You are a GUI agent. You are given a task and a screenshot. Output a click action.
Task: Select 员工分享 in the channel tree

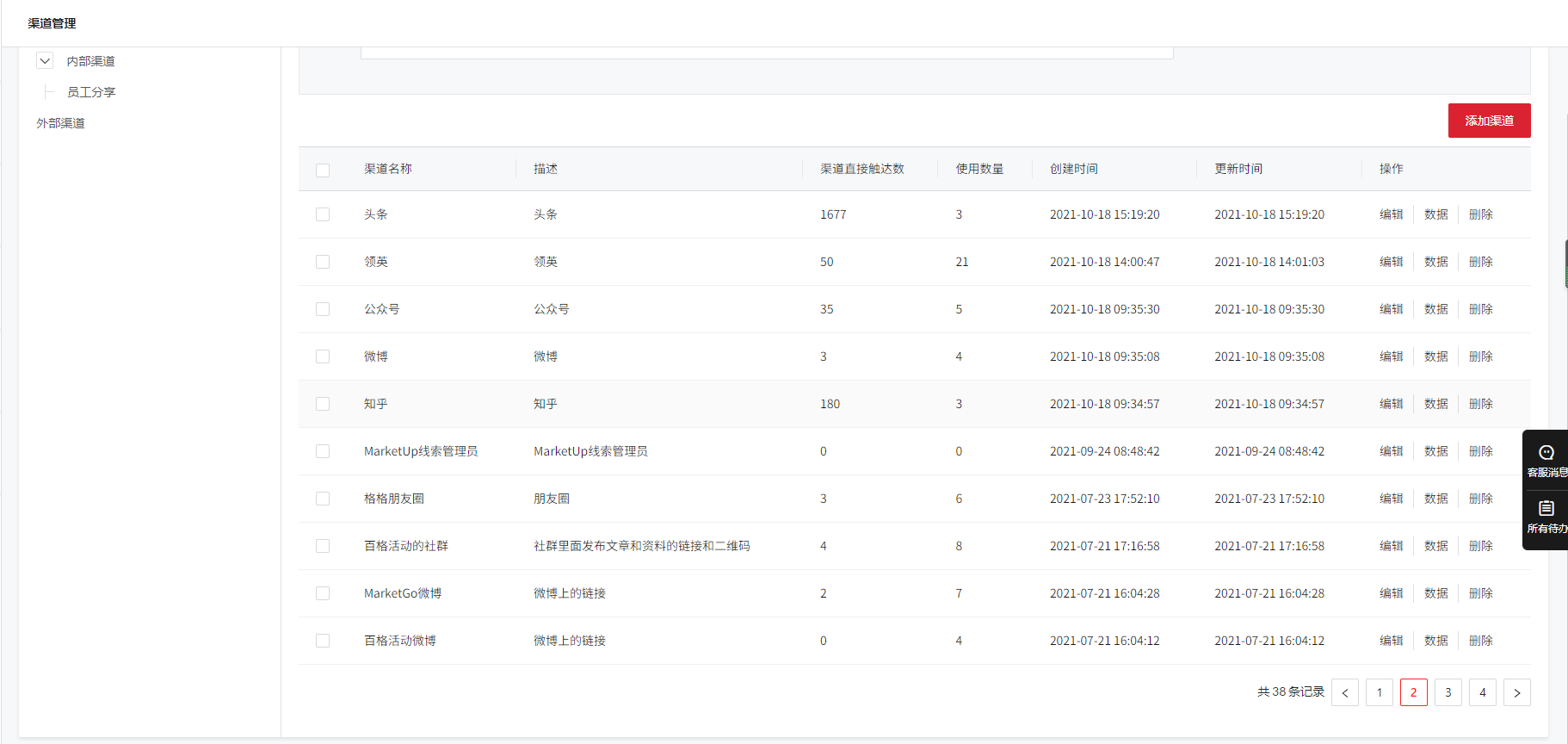pos(91,92)
